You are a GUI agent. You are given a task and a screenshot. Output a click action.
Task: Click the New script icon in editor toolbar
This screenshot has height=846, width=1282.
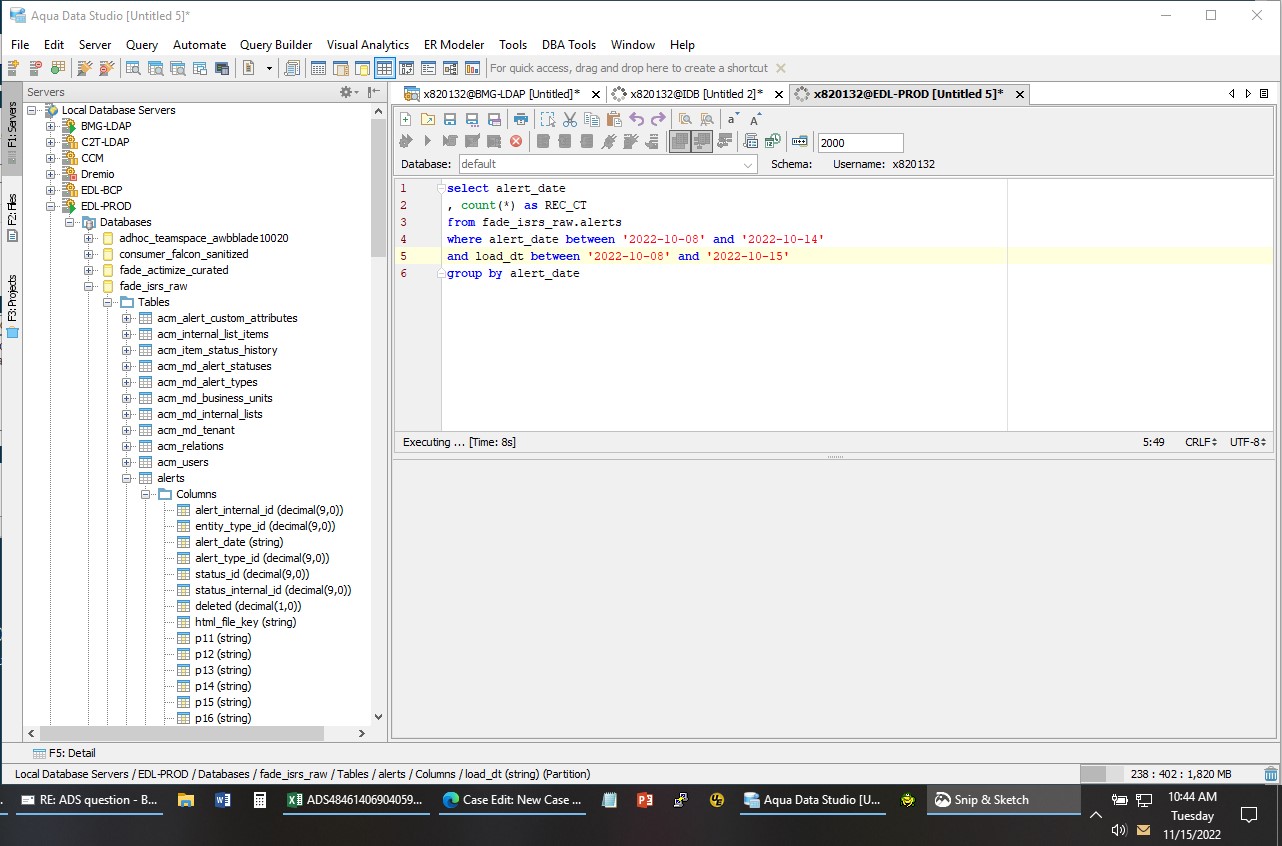click(x=406, y=119)
